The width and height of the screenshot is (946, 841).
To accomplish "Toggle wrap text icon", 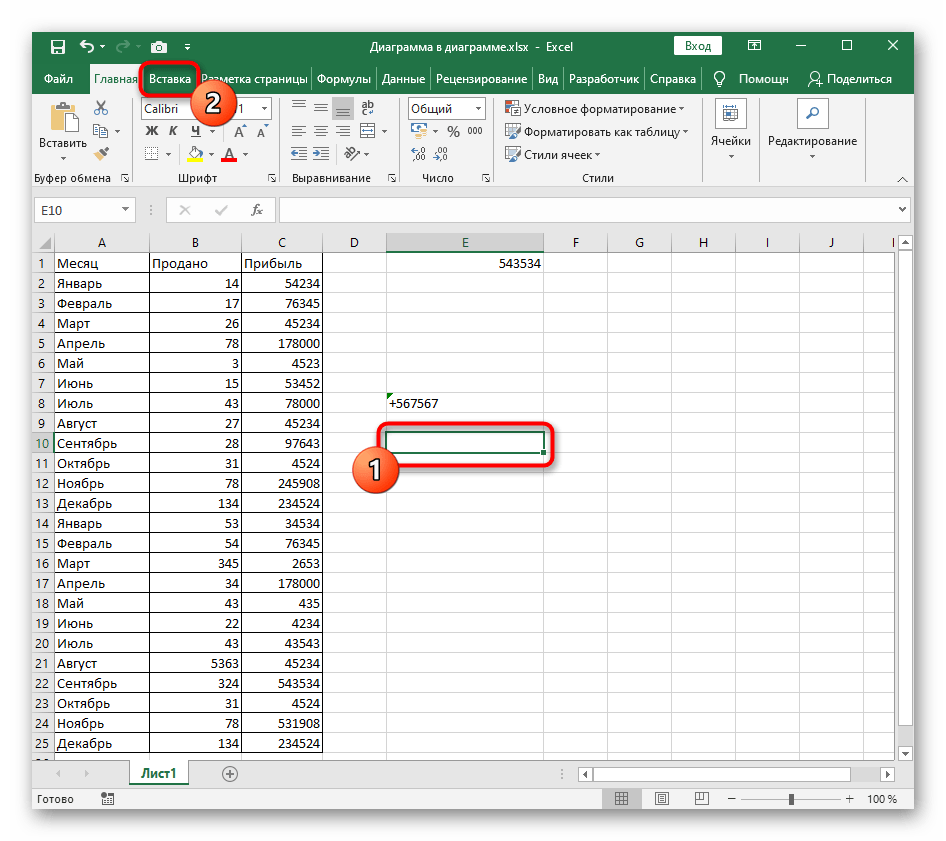I will coord(367,107).
